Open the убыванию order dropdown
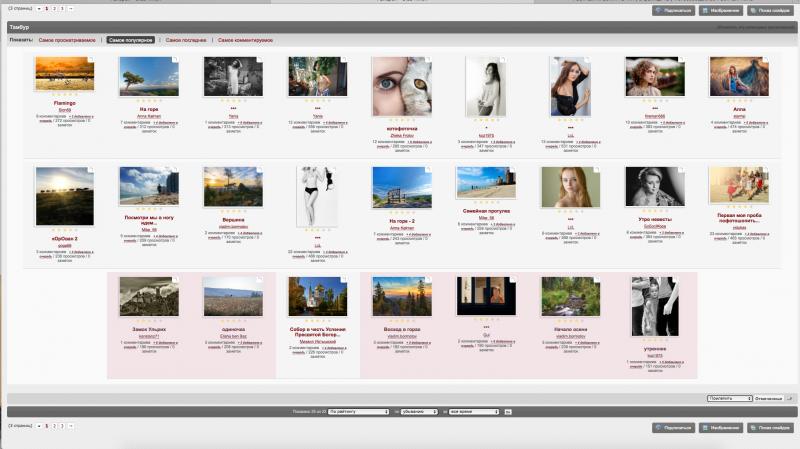800x449 pixels. (419, 411)
